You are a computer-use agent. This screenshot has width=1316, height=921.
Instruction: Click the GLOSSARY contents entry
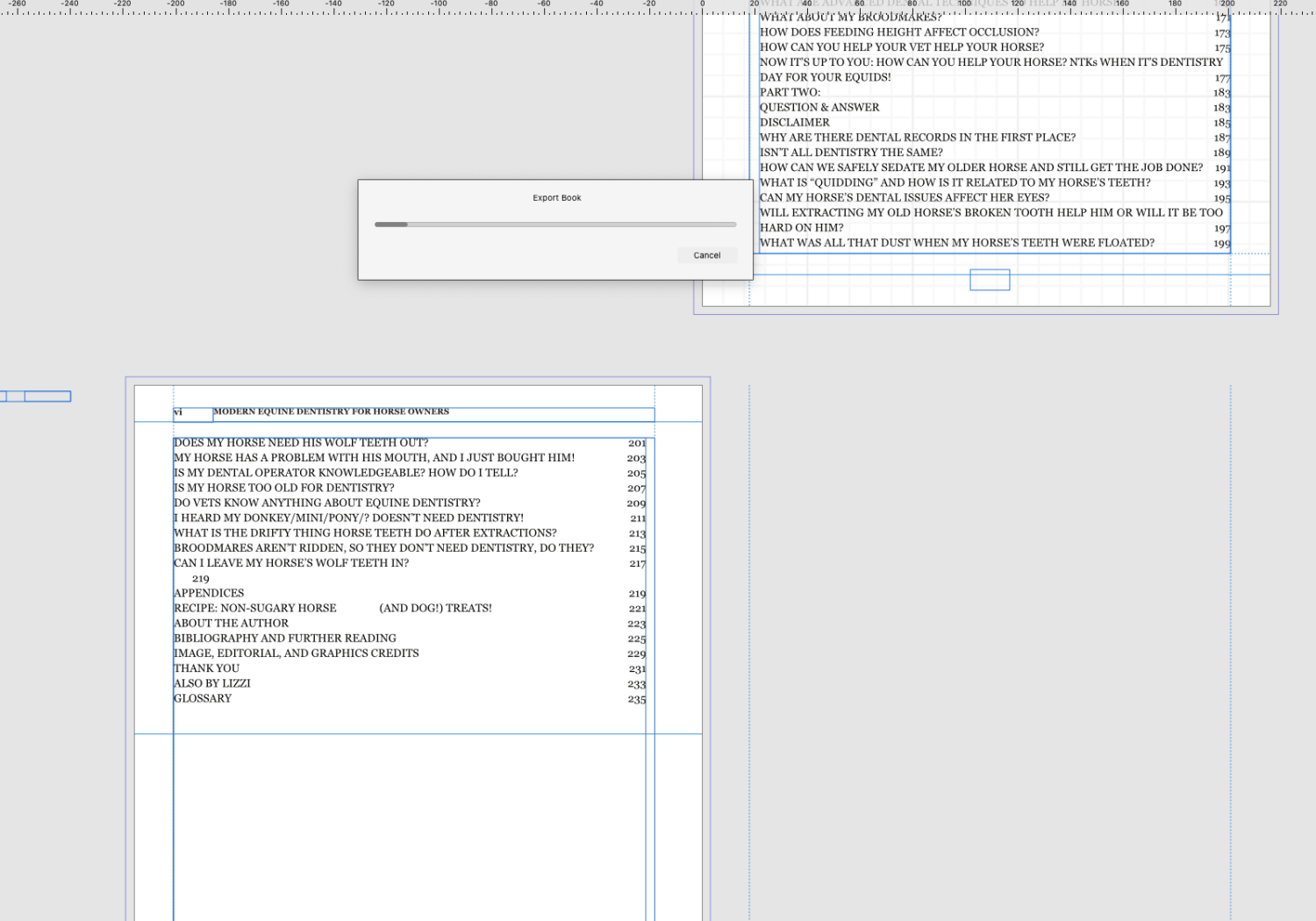[x=203, y=698]
